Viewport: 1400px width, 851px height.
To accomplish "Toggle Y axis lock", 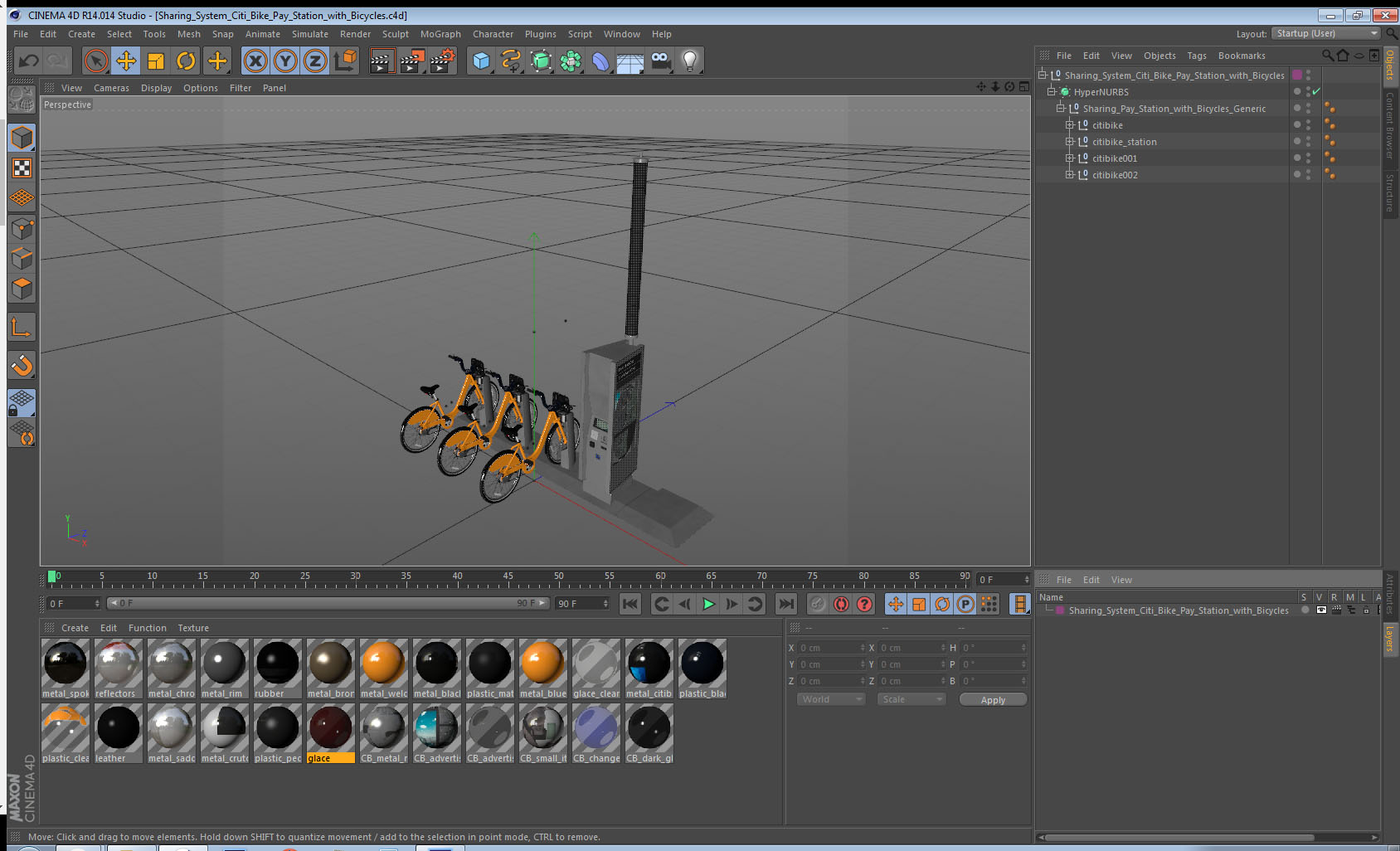I will pos(285,61).
